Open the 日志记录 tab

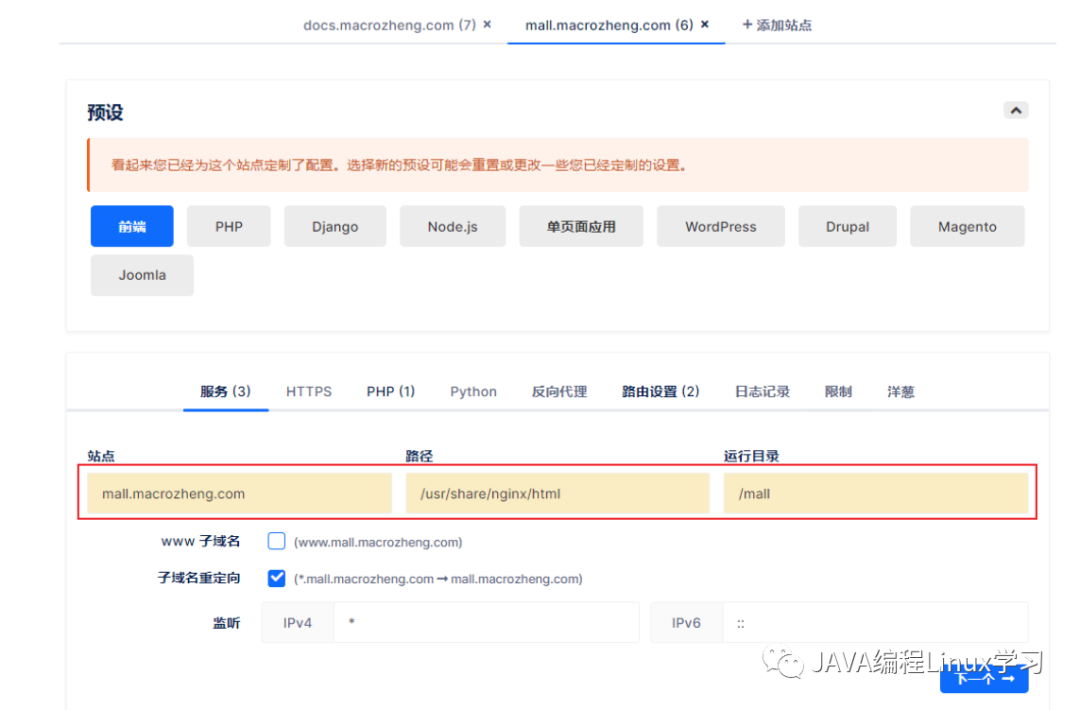(762, 392)
